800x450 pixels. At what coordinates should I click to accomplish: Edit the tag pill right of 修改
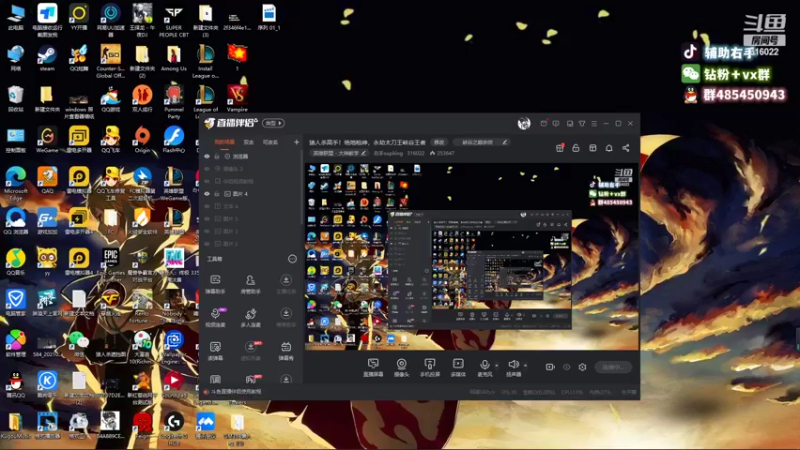(x=482, y=142)
